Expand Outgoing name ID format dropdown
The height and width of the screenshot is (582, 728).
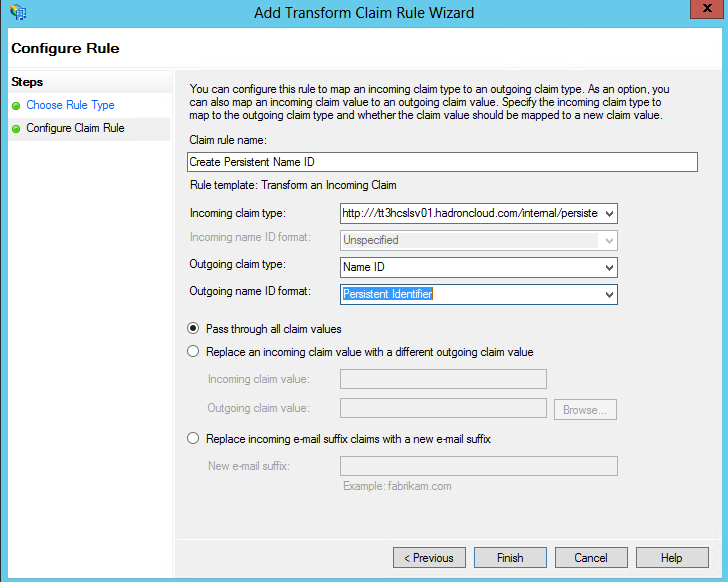[609, 294]
